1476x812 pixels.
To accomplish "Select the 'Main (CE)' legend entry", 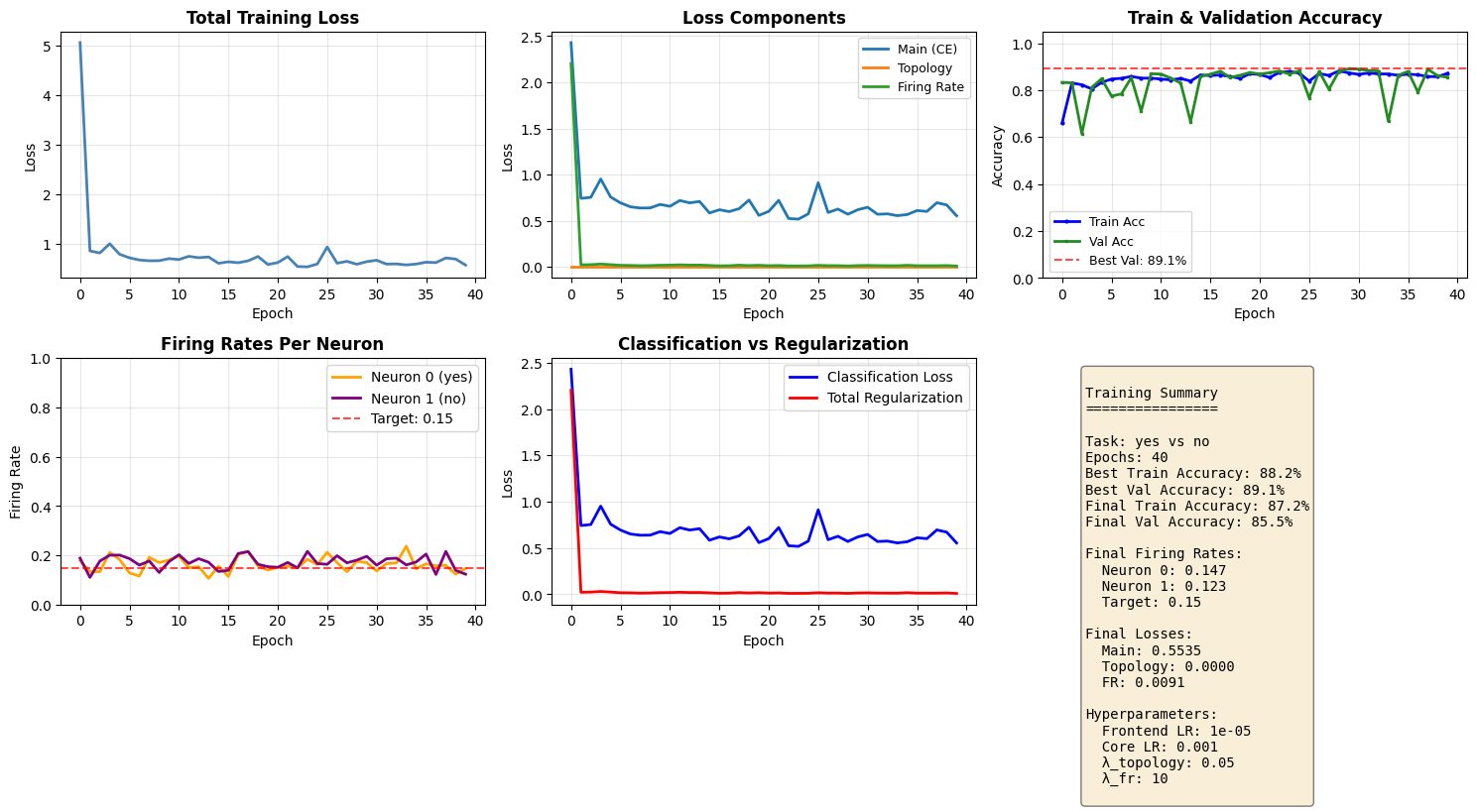I will [x=926, y=50].
